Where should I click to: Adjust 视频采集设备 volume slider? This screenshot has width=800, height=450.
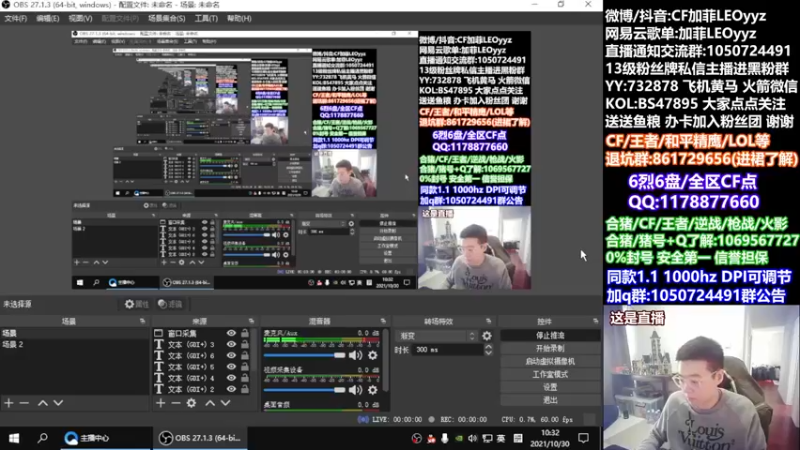(305, 390)
